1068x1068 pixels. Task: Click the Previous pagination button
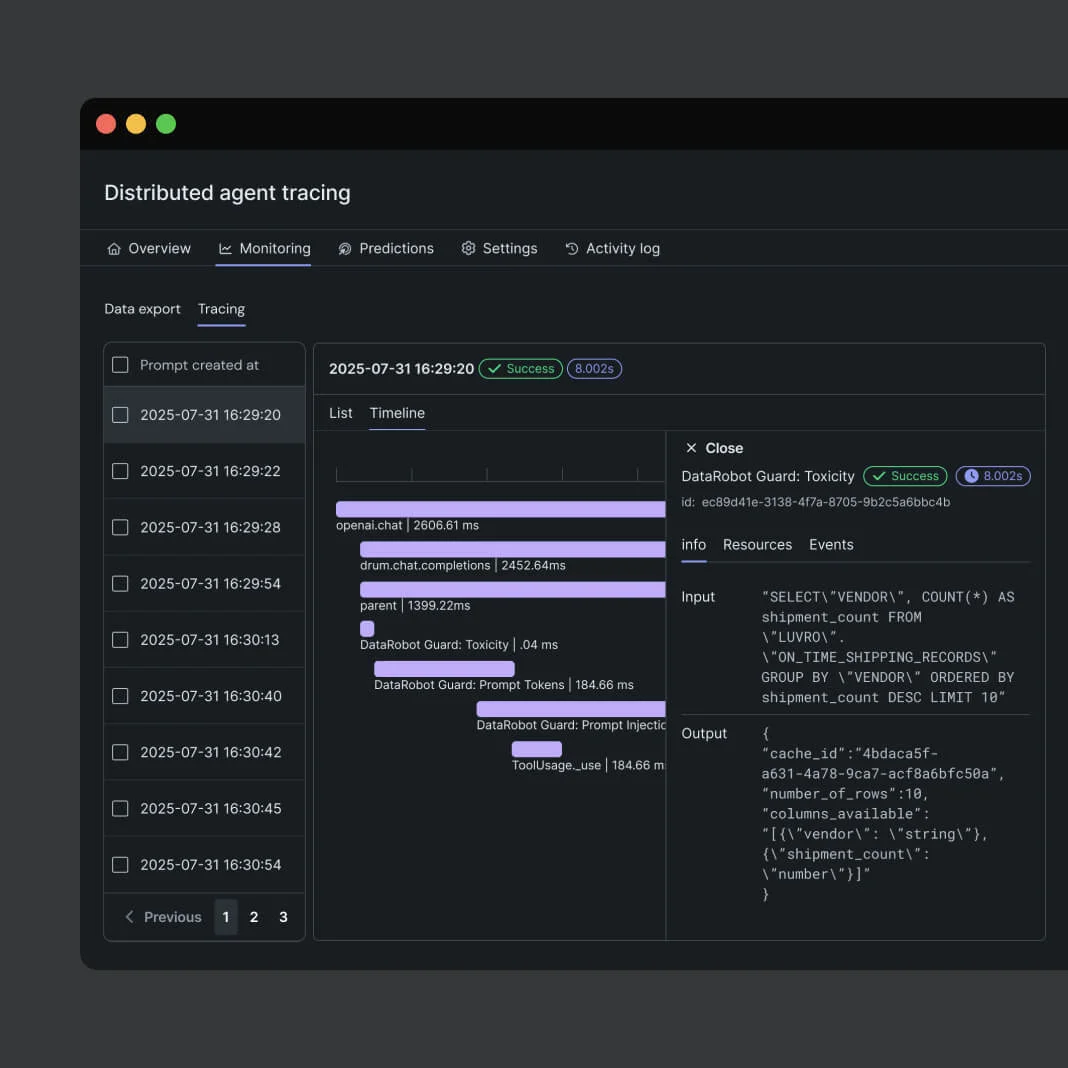tap(163, 916)
